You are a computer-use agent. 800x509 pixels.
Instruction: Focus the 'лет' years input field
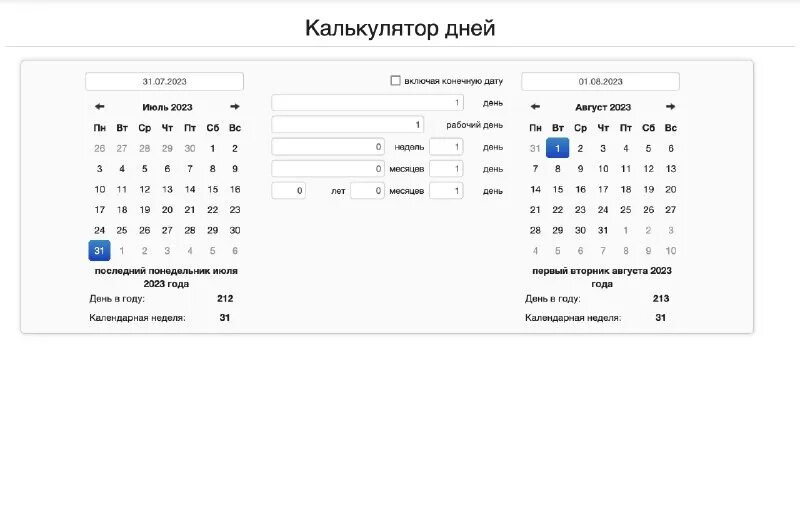tap(288, 191)
